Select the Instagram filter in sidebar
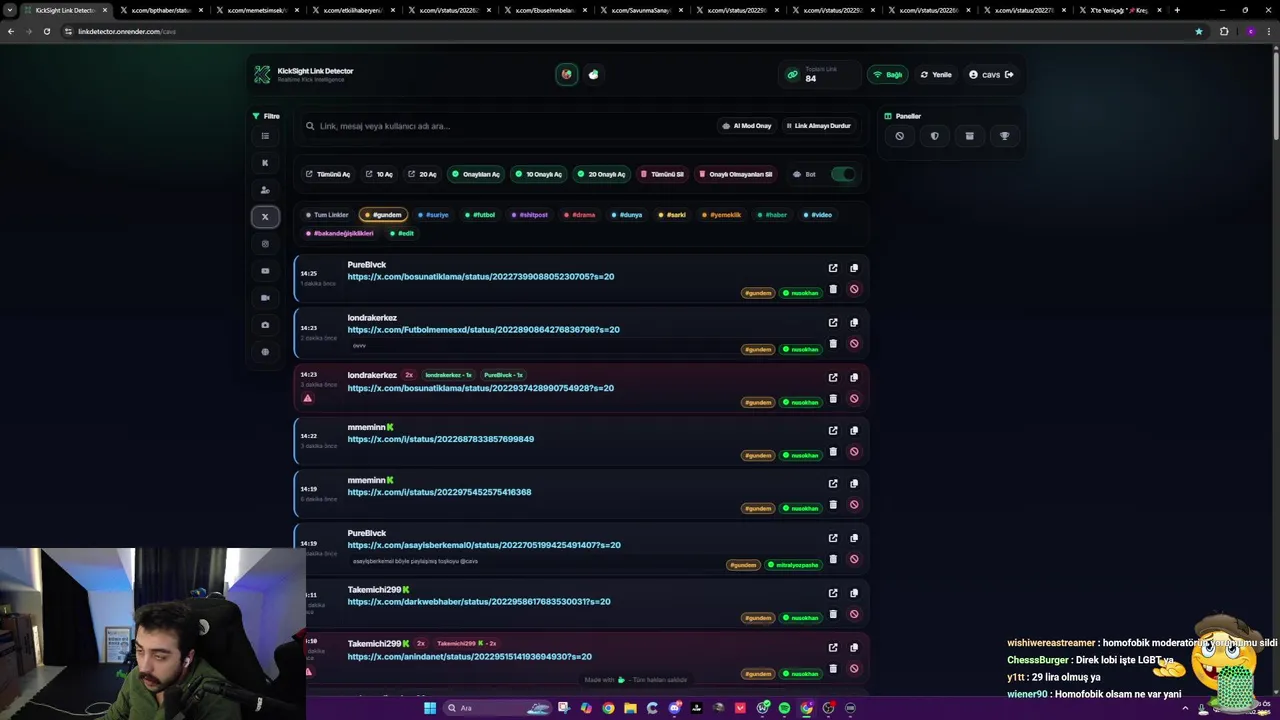This screenshot has height=720, width=1280. point(265,244)
